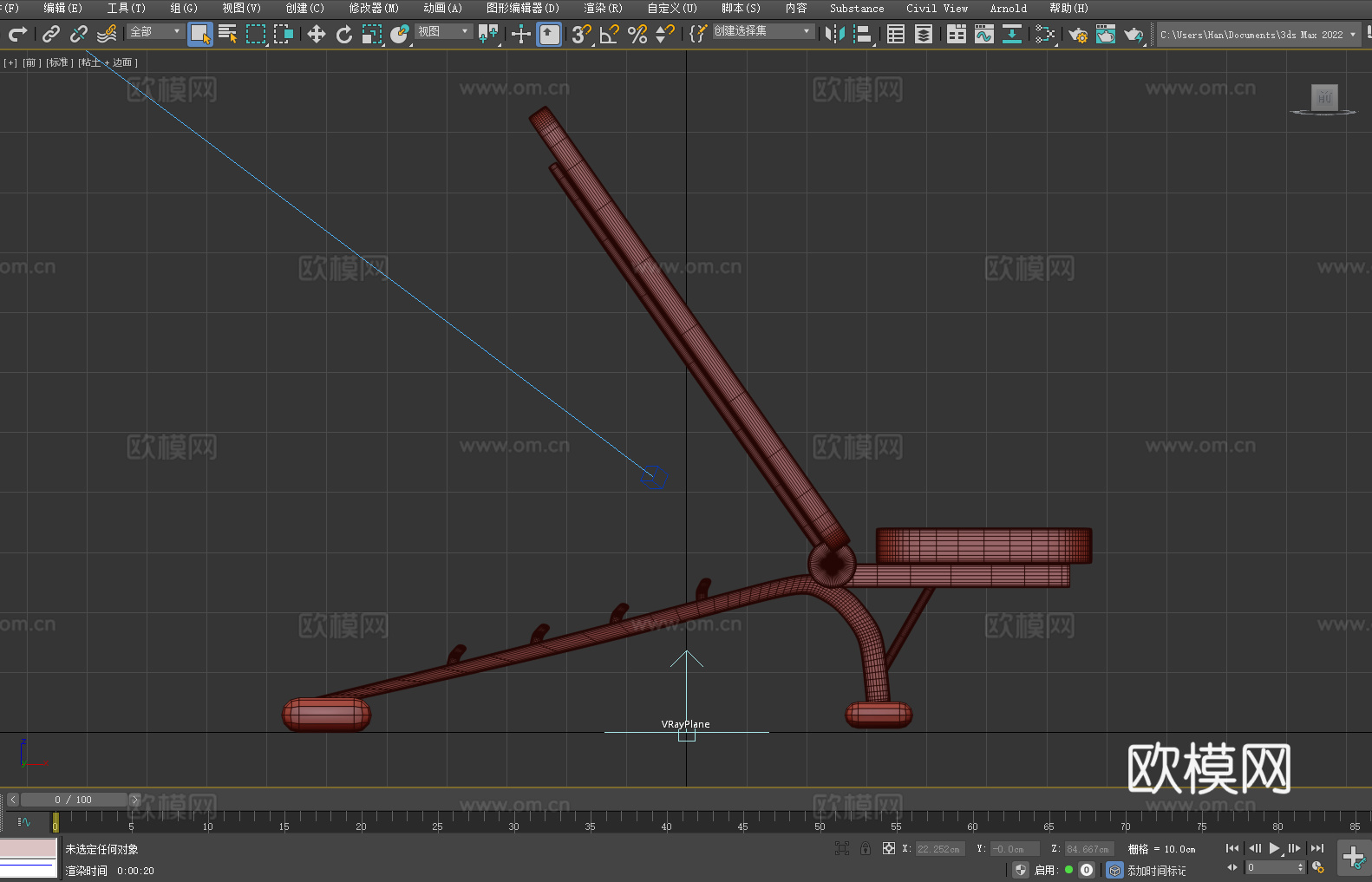Open the 修改器(M) menu

(x=374, y=8)
